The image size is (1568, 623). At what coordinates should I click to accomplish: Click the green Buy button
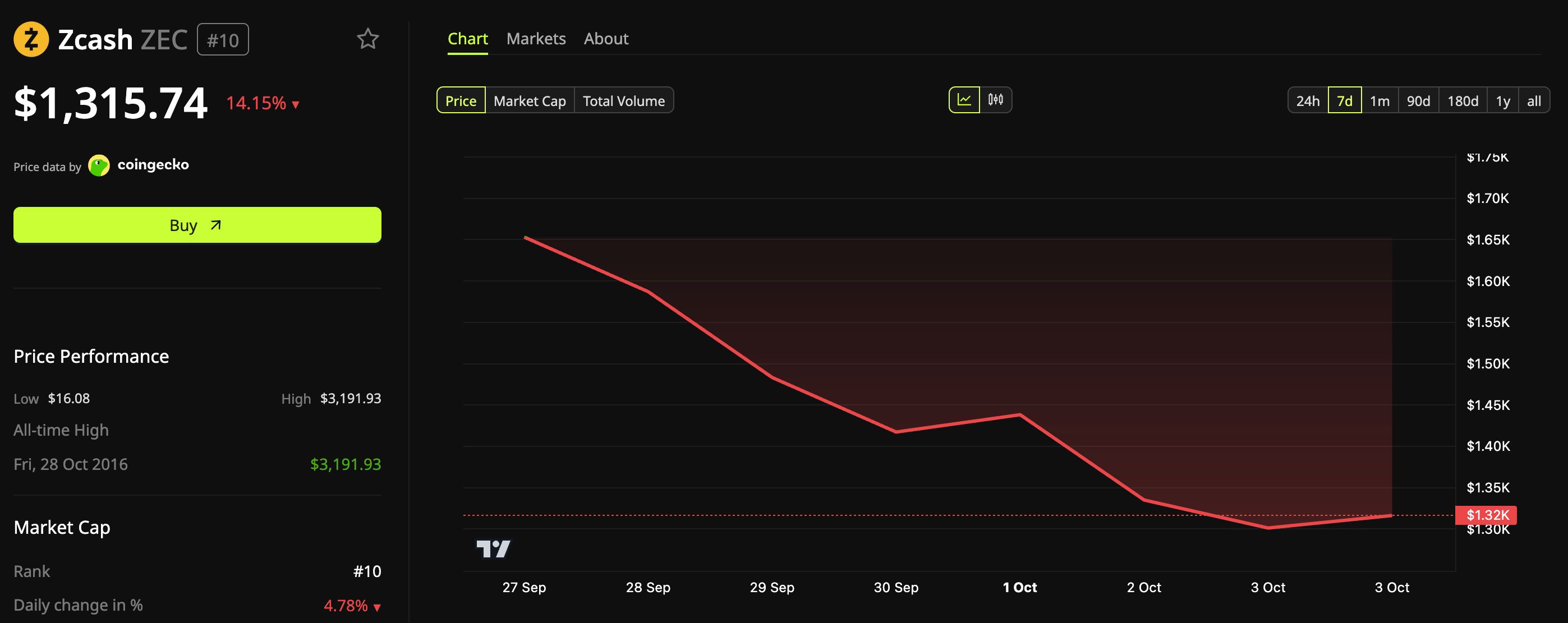click(x=197, y=225)
